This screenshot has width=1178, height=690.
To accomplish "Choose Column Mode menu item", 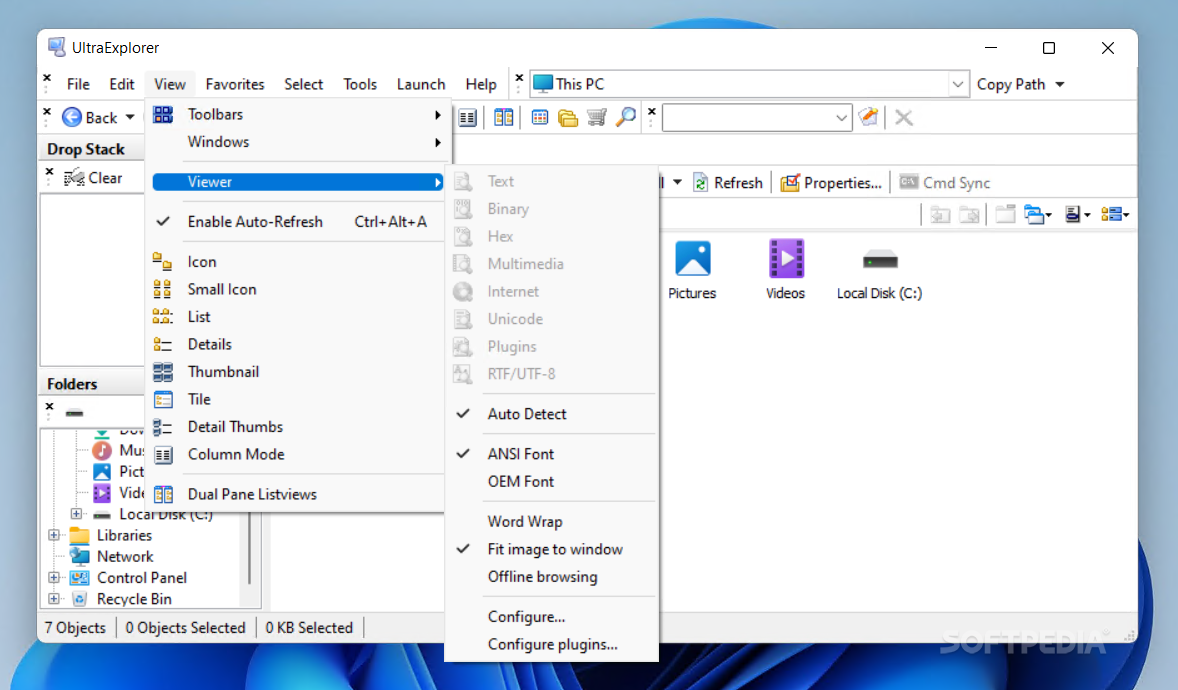I will coord(298,455).
